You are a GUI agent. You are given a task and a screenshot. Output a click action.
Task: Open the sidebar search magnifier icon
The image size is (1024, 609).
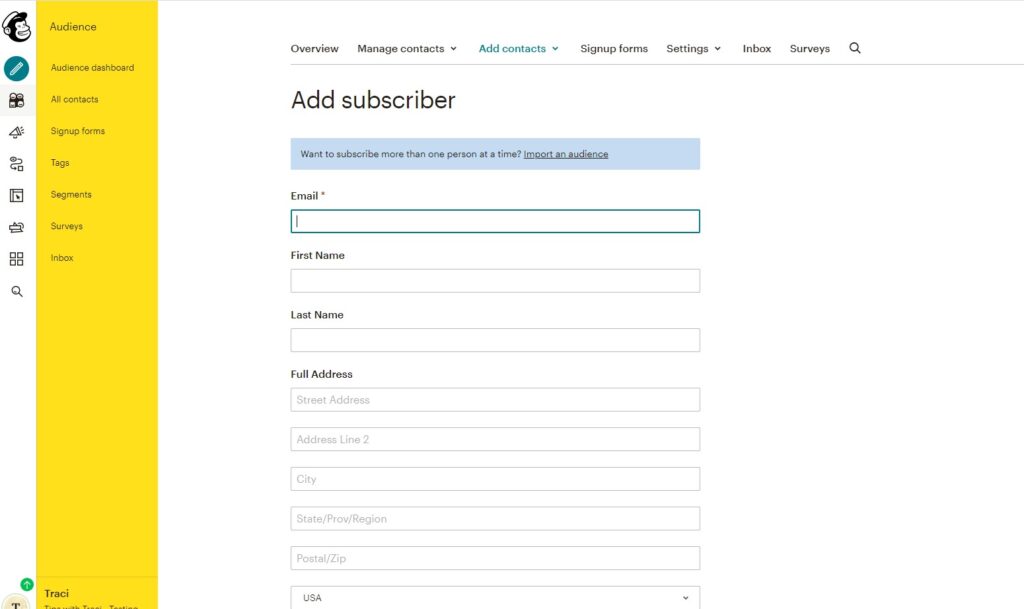(16, 291)
